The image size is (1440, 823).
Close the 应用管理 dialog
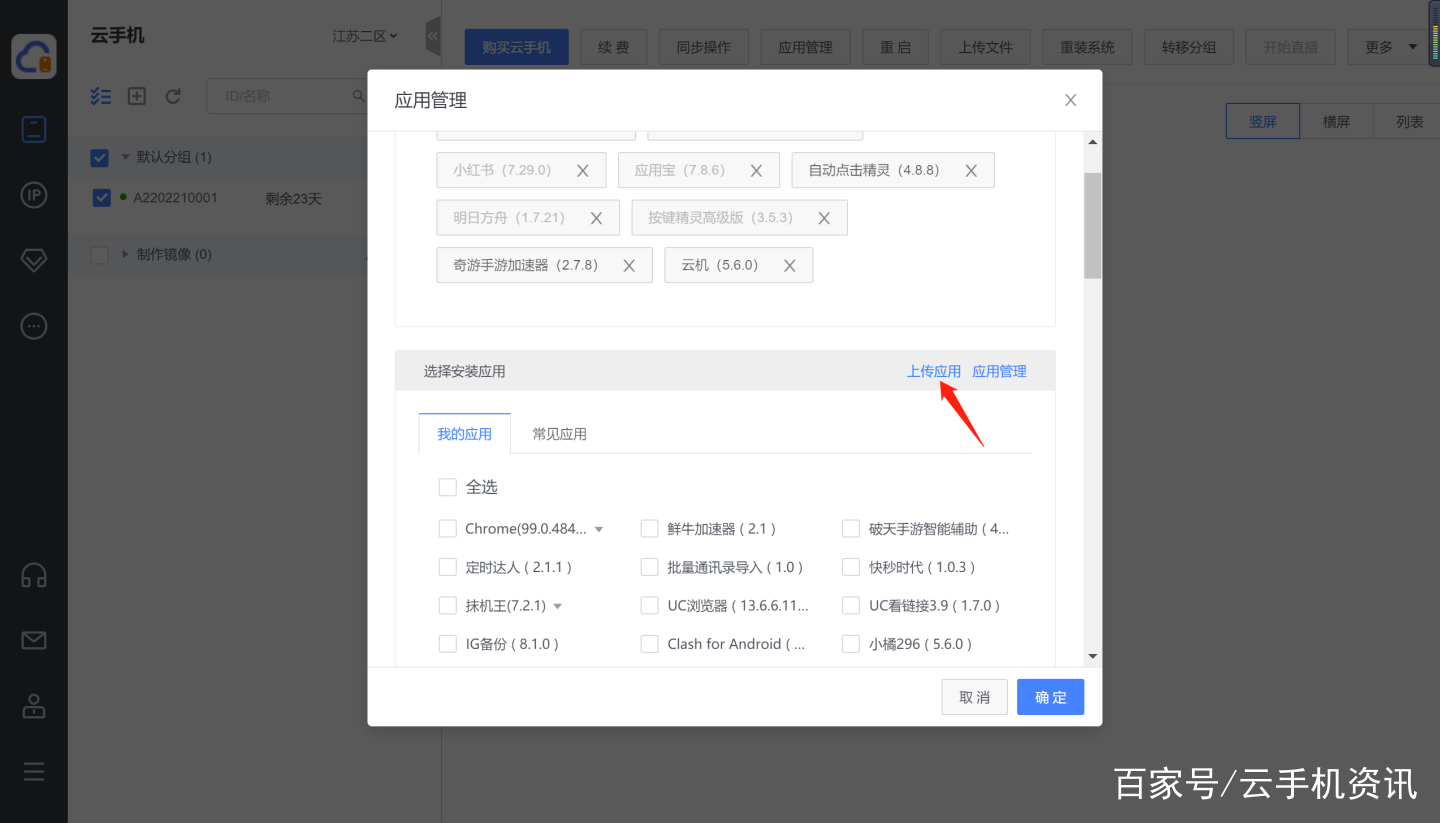[1071, 100]
